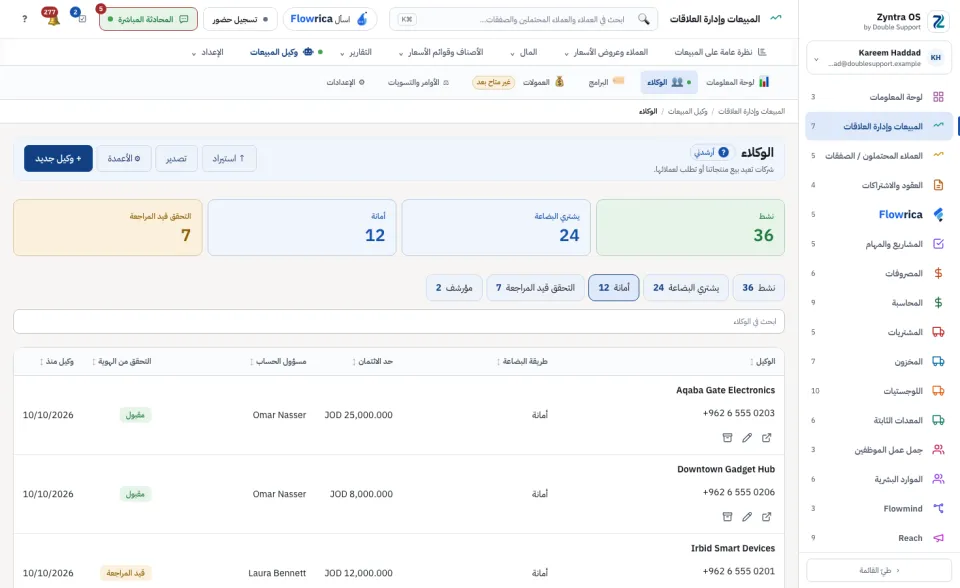
Task: Click the اسأل Flowrica ask button
Action: (x=329, y=19)
